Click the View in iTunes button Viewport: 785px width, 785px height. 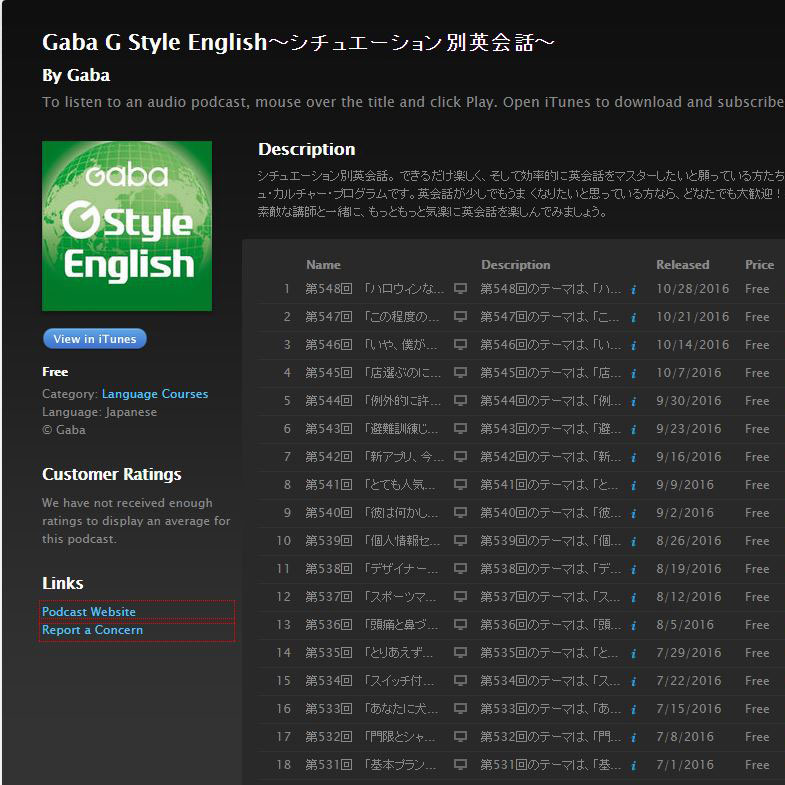coord(95,339)
